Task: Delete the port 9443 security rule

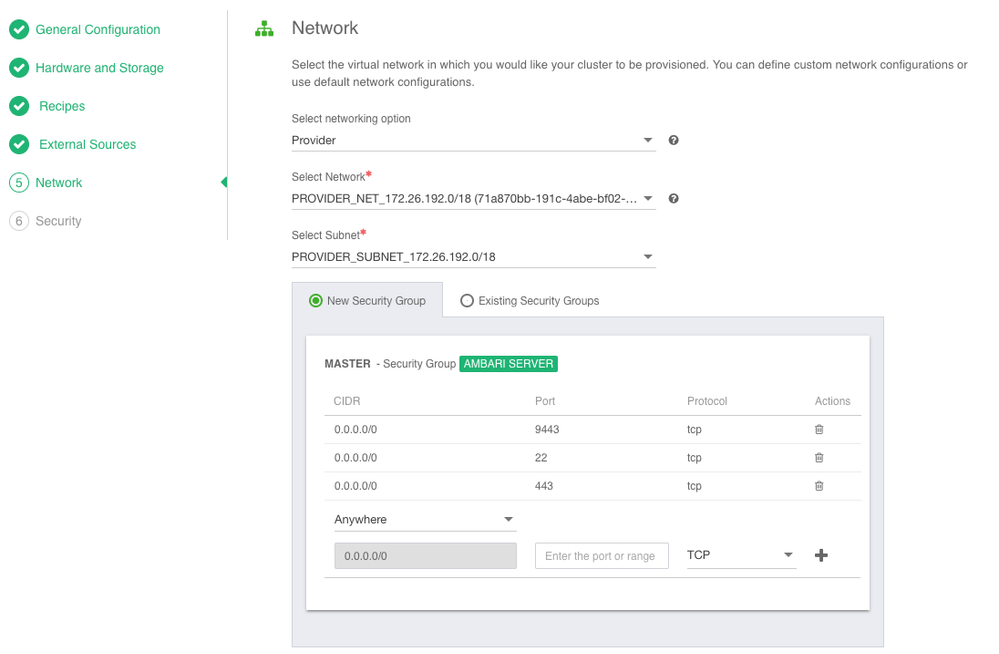Action: click(x=819, y=430)
